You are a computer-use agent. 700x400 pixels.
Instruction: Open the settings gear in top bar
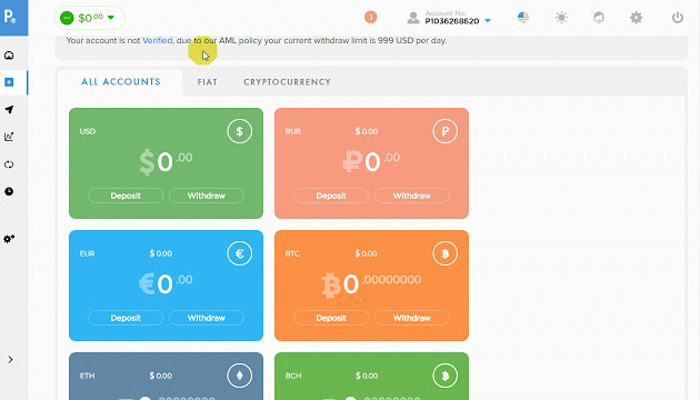coord(636,18)
